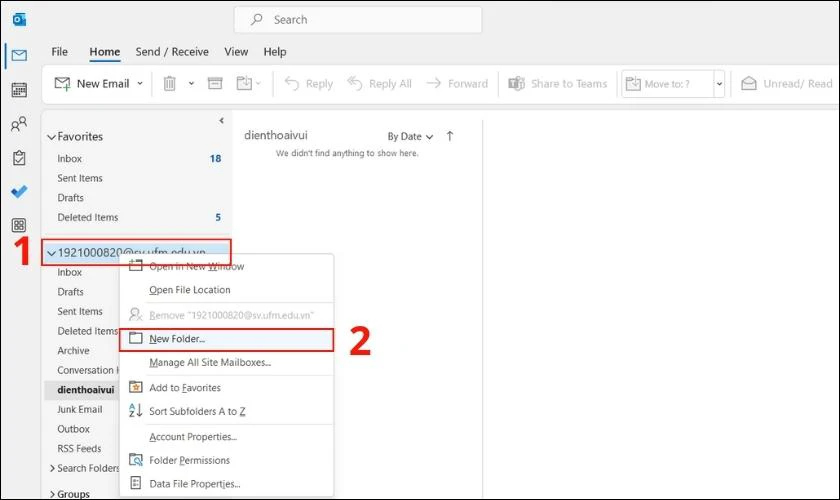Image resolution: width=840 pixels, height=500 pixels.
Task: Expand the Search Folders tree item
Action: tap(52, 468)
